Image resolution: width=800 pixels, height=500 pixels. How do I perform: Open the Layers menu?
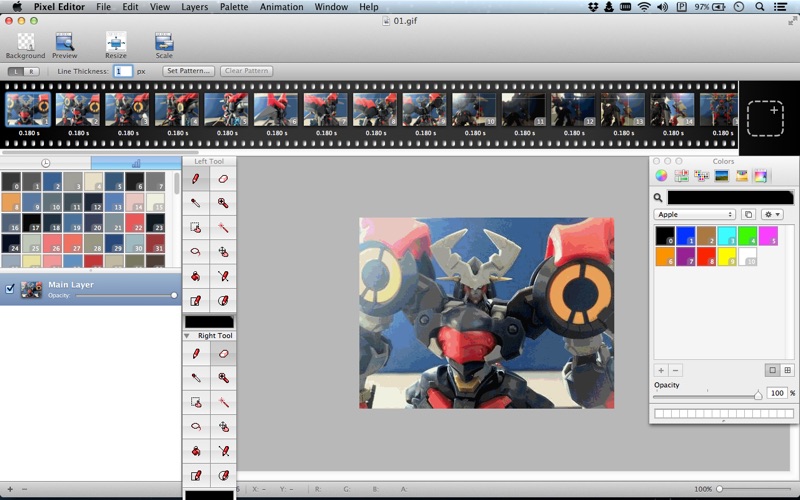[195, 7]
